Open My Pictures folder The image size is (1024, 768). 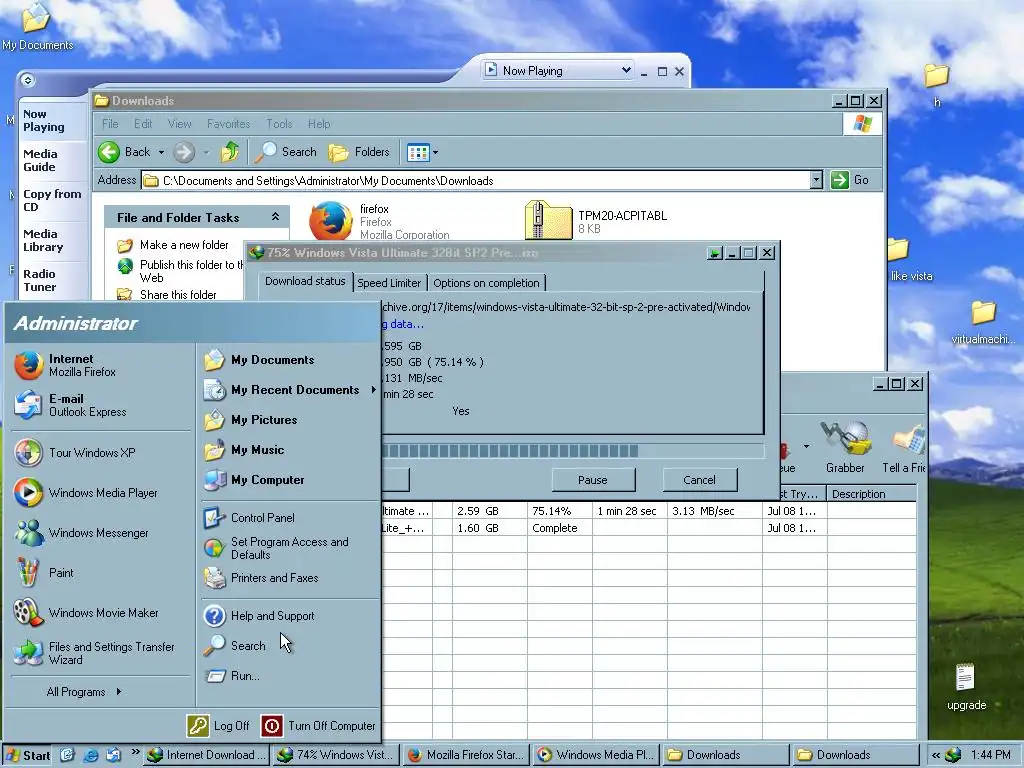tap(250, 420)
